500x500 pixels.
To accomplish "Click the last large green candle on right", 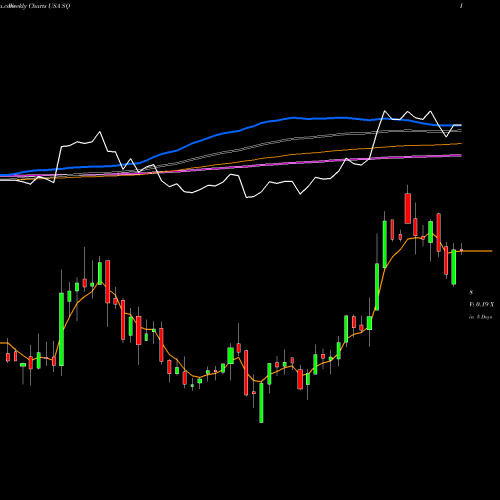I will [x=453, y=267].
